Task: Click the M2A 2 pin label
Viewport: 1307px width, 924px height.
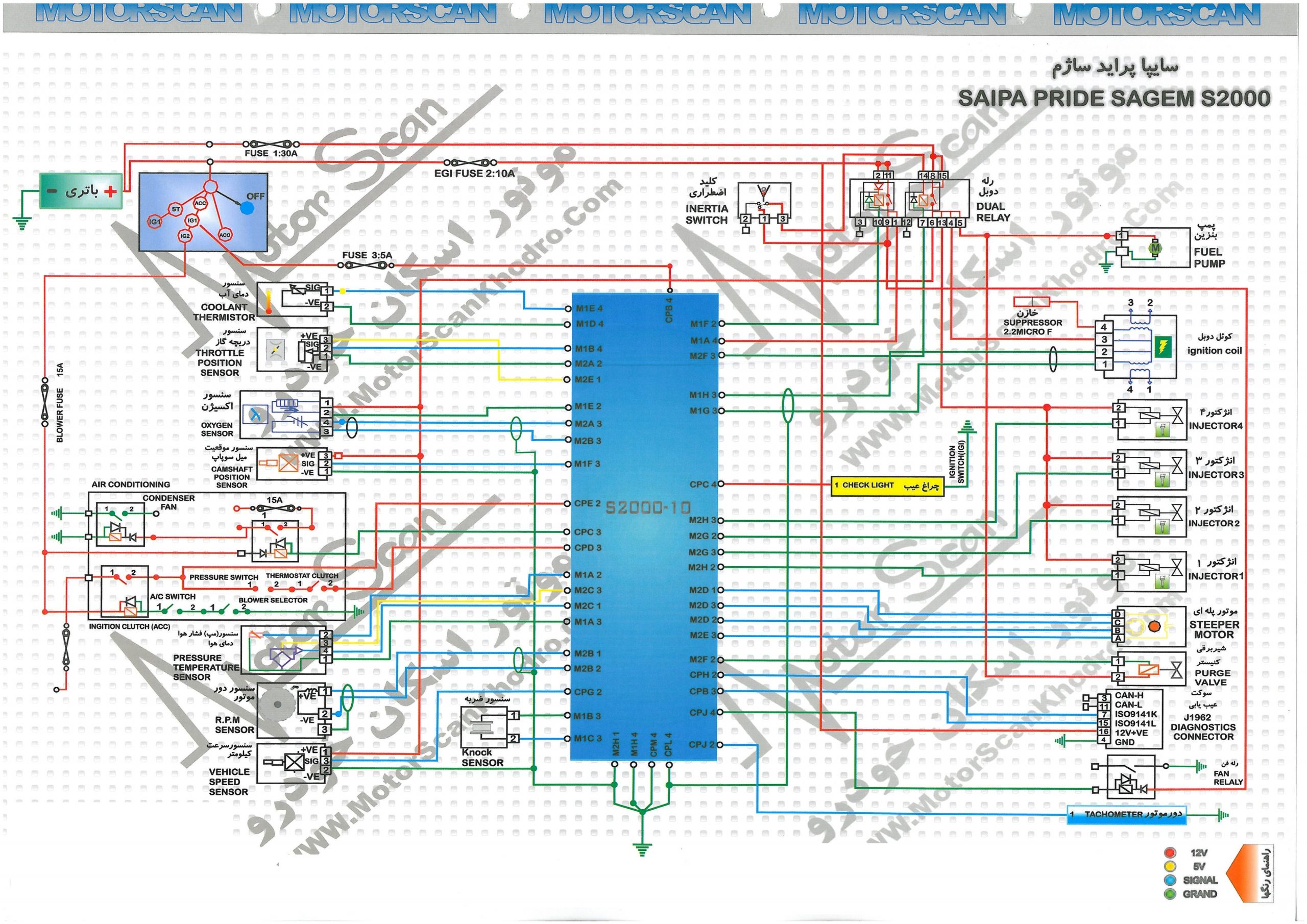Action: pos(589,363)
